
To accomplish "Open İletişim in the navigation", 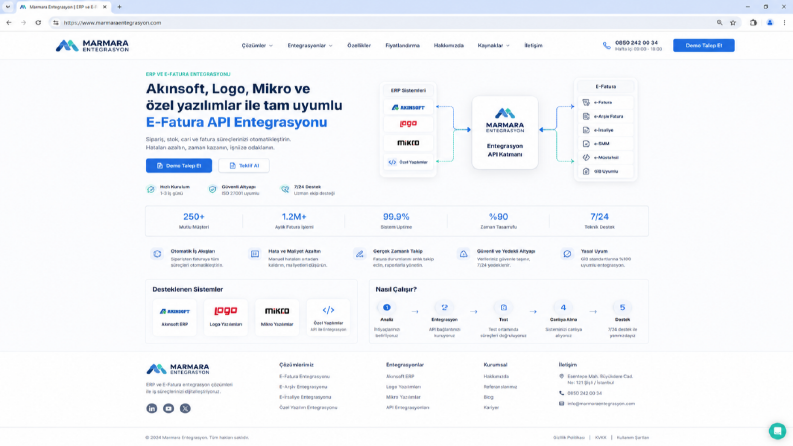I will tap(533, 46).
